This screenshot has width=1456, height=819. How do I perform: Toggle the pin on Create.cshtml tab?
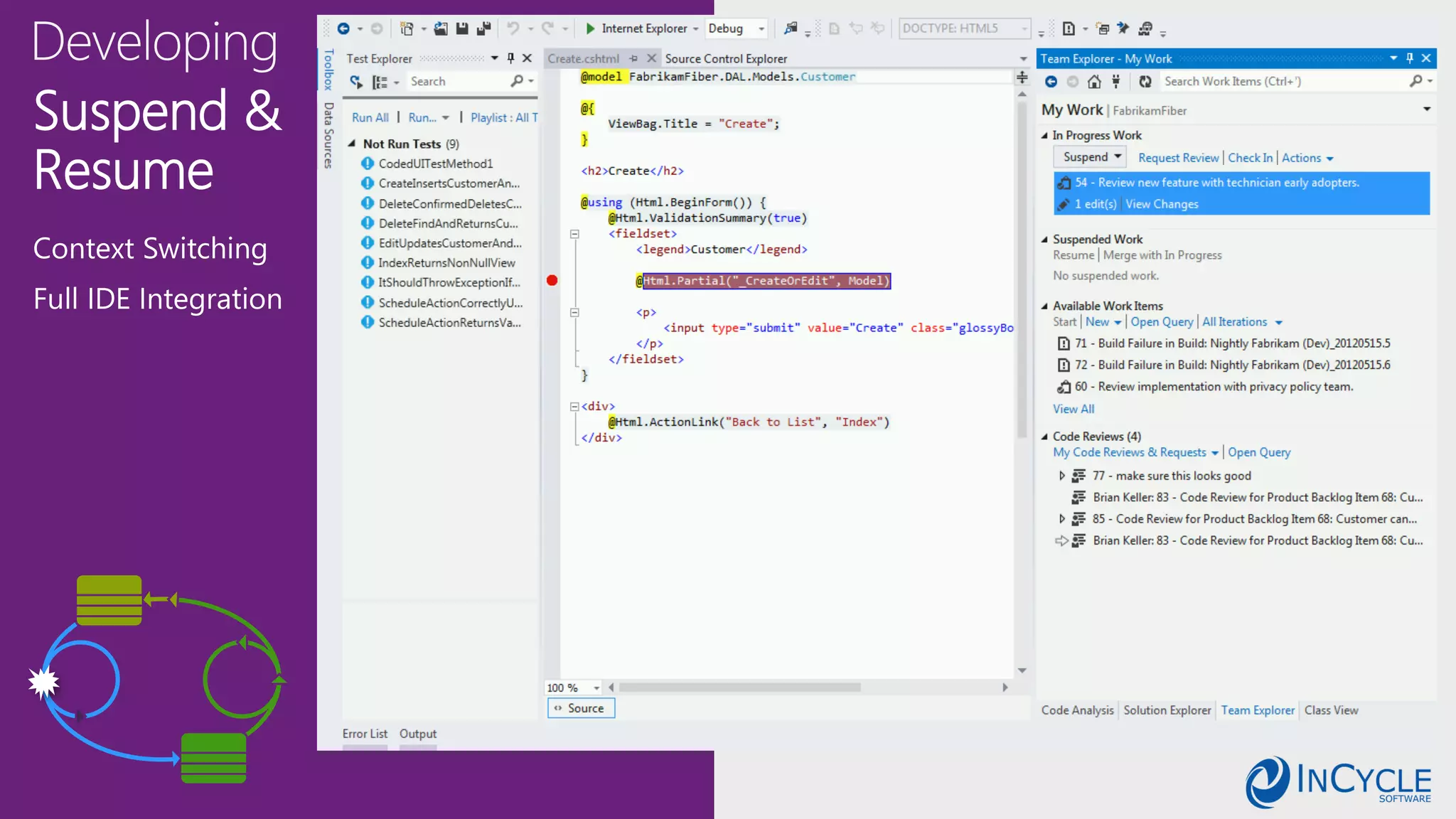[633, 58]
